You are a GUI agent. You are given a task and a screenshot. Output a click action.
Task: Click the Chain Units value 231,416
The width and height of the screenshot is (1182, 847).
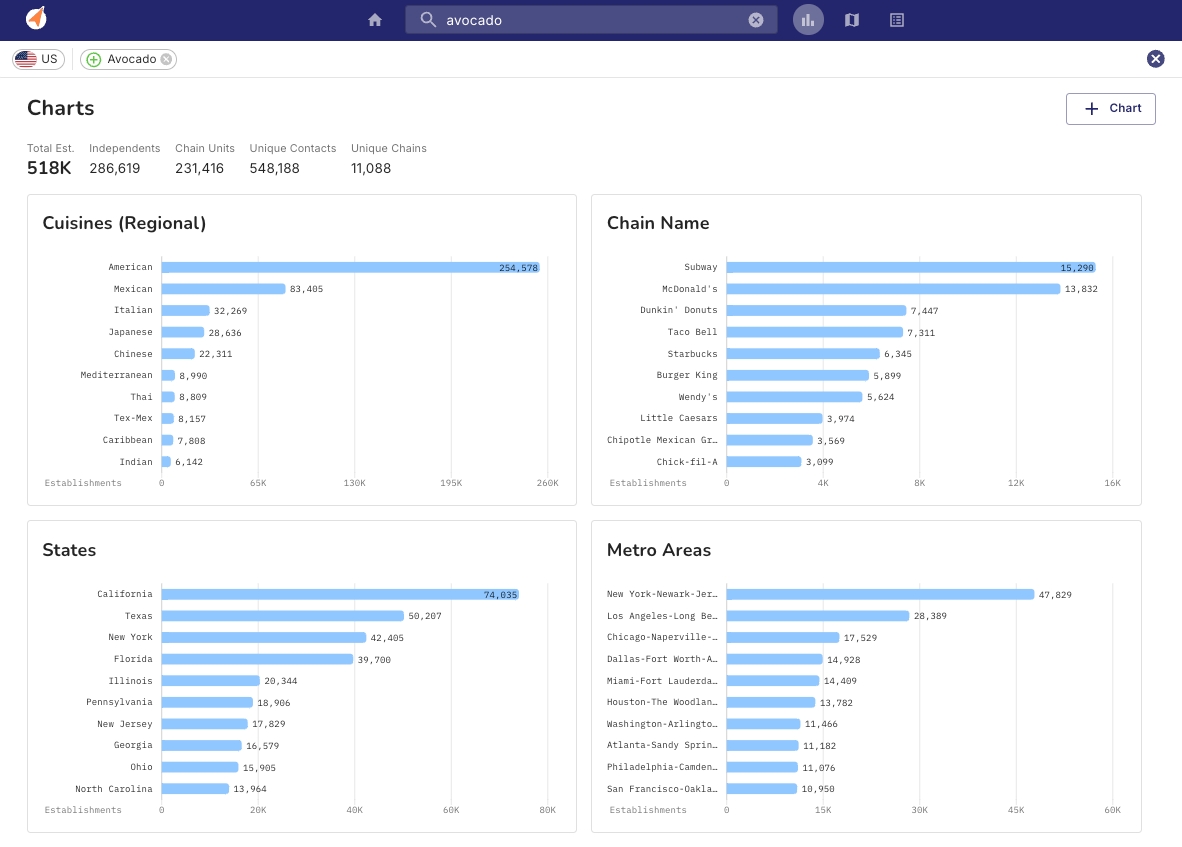click(200, 168)
